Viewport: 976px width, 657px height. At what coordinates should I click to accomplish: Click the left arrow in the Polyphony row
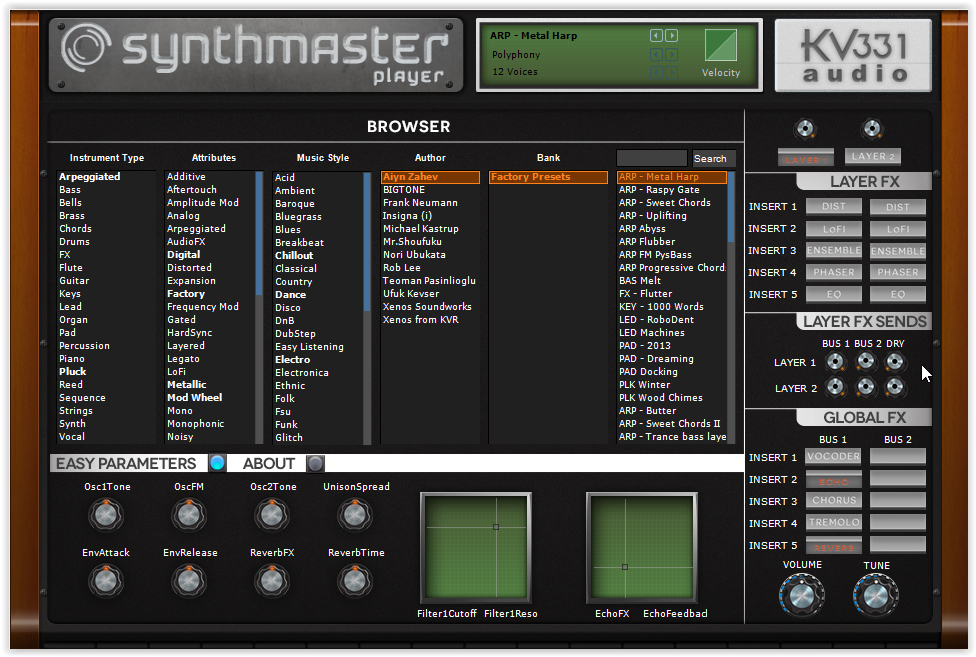[x=656, y=55]
